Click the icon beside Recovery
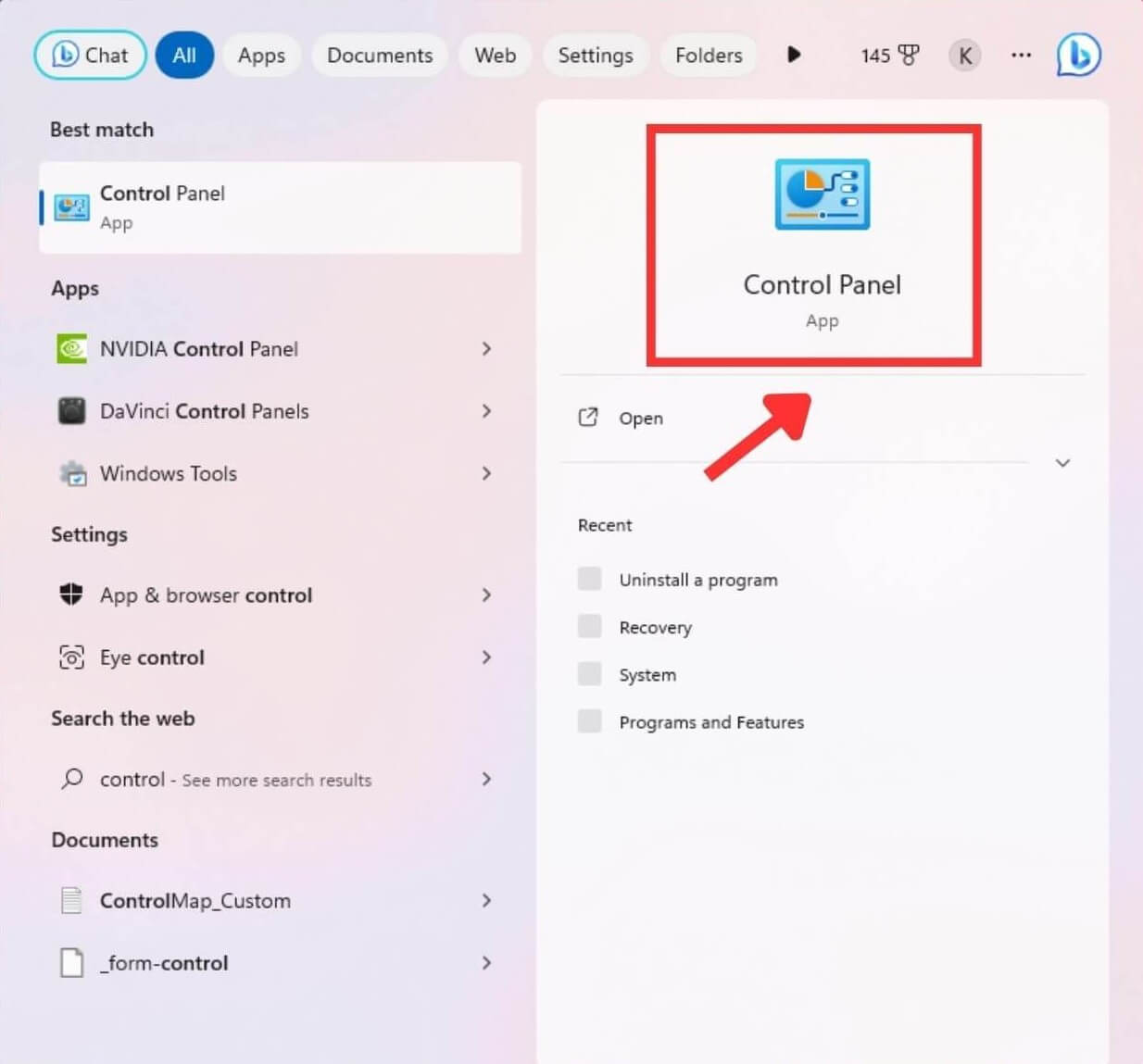The width and height of the screenshot is (1143, 1064). point(589,626)
